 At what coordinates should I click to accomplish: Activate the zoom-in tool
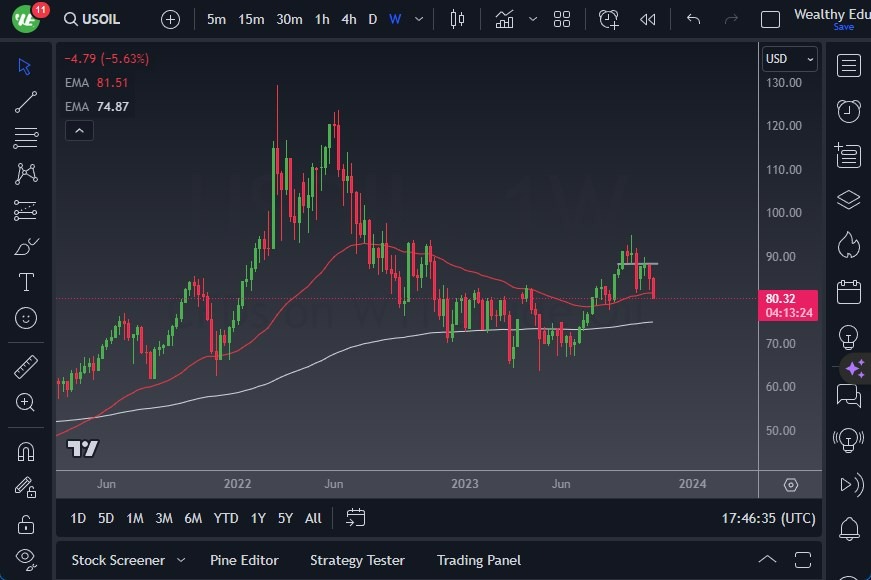[24, 403]
